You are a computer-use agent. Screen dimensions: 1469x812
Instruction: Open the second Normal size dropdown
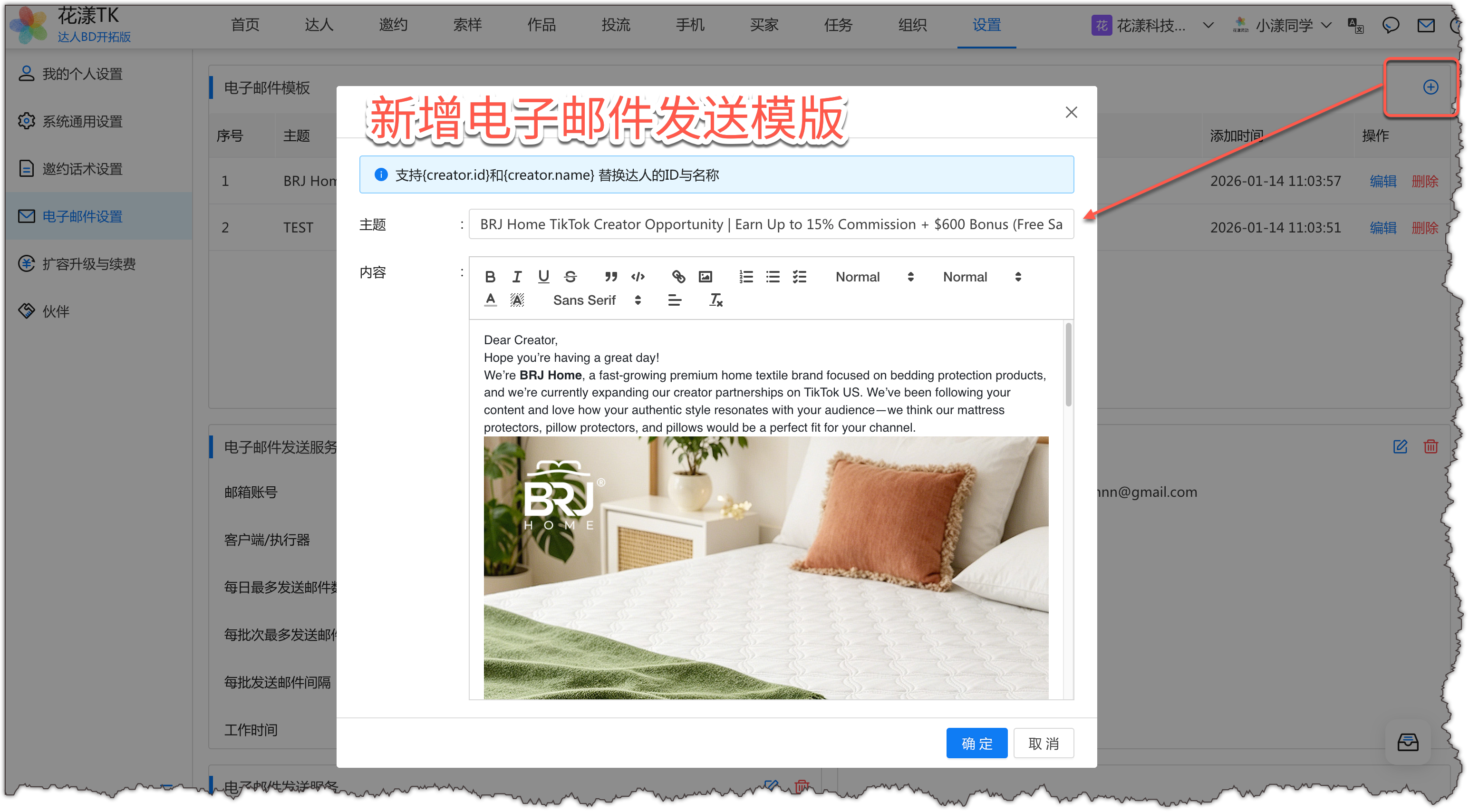point(981,277)
